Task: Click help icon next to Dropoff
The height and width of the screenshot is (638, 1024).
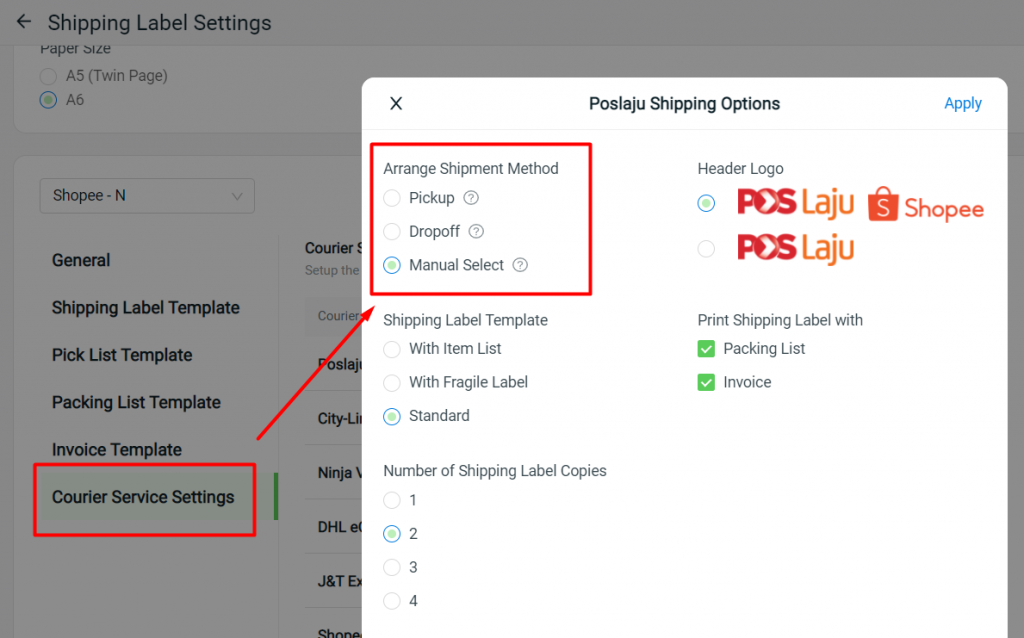Action: tap(477, 231)
